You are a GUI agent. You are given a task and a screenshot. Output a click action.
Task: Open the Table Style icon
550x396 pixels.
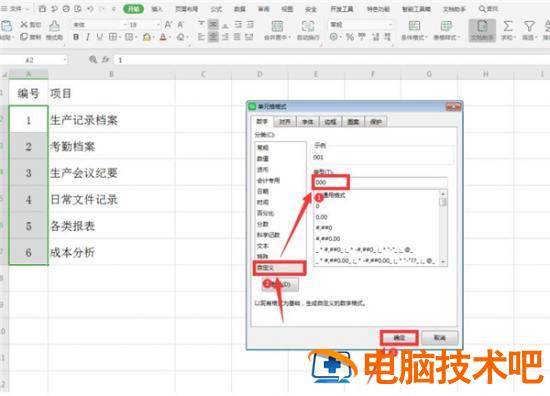tap(446, 26)
